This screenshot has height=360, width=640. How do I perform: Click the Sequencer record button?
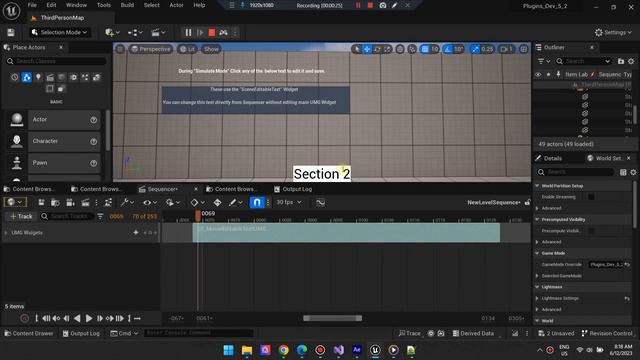click(24, 318)
